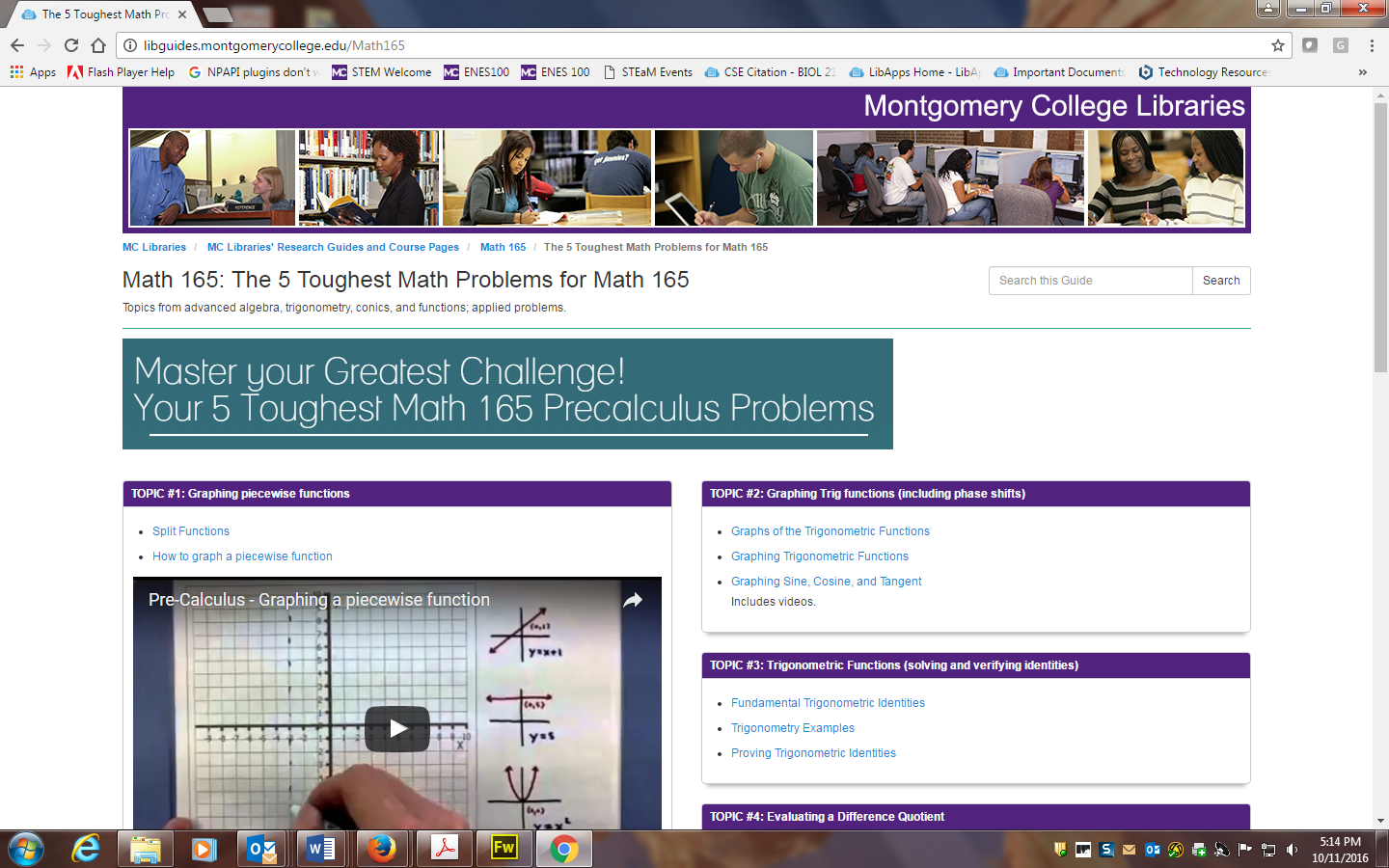The height and width of the screenshot is (868, 1389).
Task: Toggle the share arrow on the video player
Action: (632, 599)
